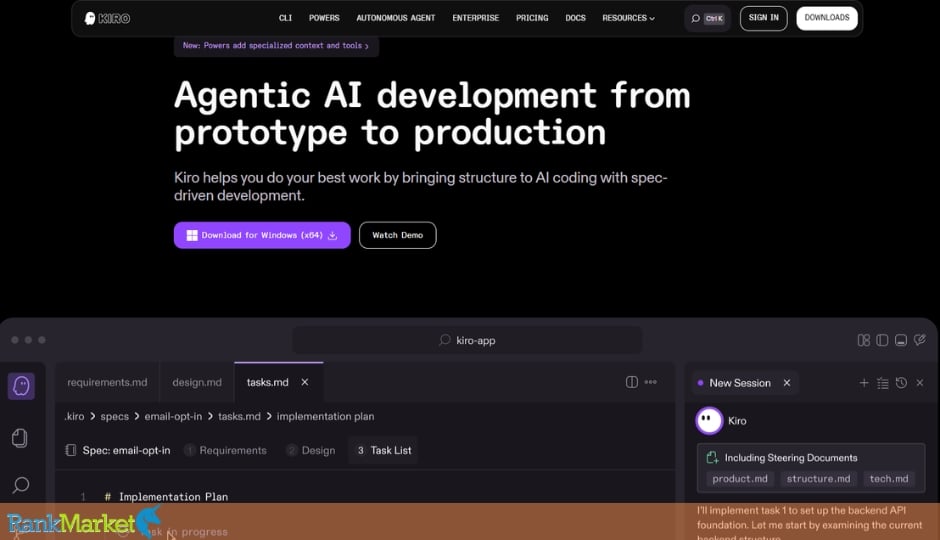Open the Search sidebar icon
Image resolution: width=940 pixels, height=540 pixels.
(21, 485)
